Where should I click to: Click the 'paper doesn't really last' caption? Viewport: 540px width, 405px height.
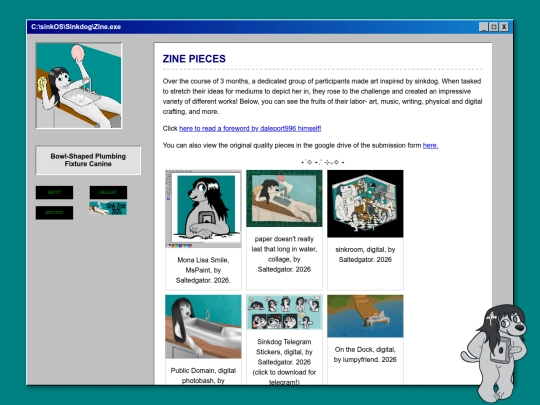point(284,254)
